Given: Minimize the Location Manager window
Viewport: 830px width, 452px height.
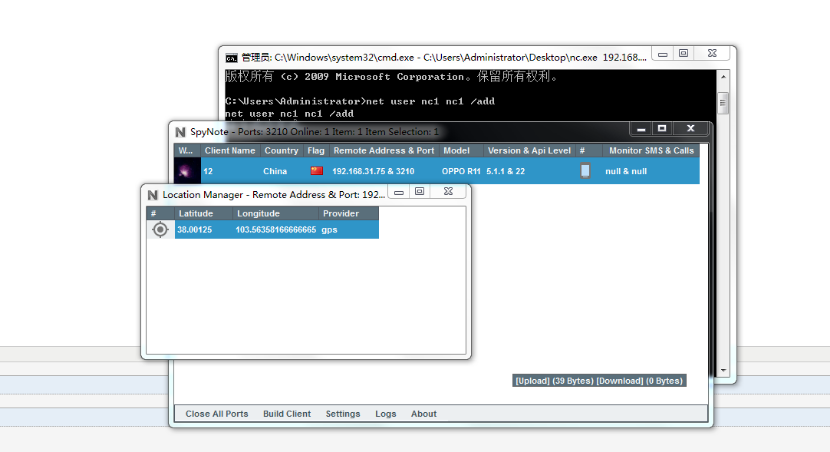Looking at the screenshot, I should pyautogui.click(x=399, y=192).
